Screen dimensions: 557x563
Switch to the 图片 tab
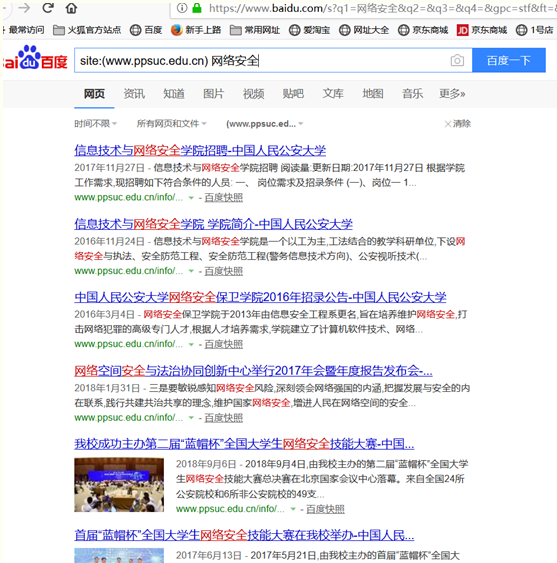coord(214,94)
